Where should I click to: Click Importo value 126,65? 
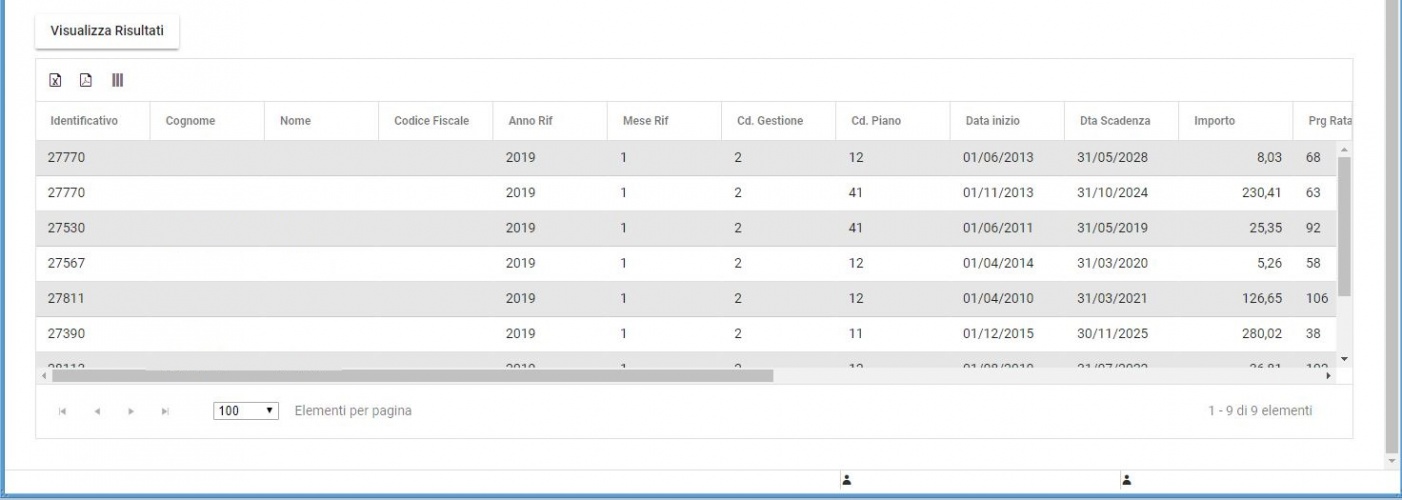[x=1262, y=299]
